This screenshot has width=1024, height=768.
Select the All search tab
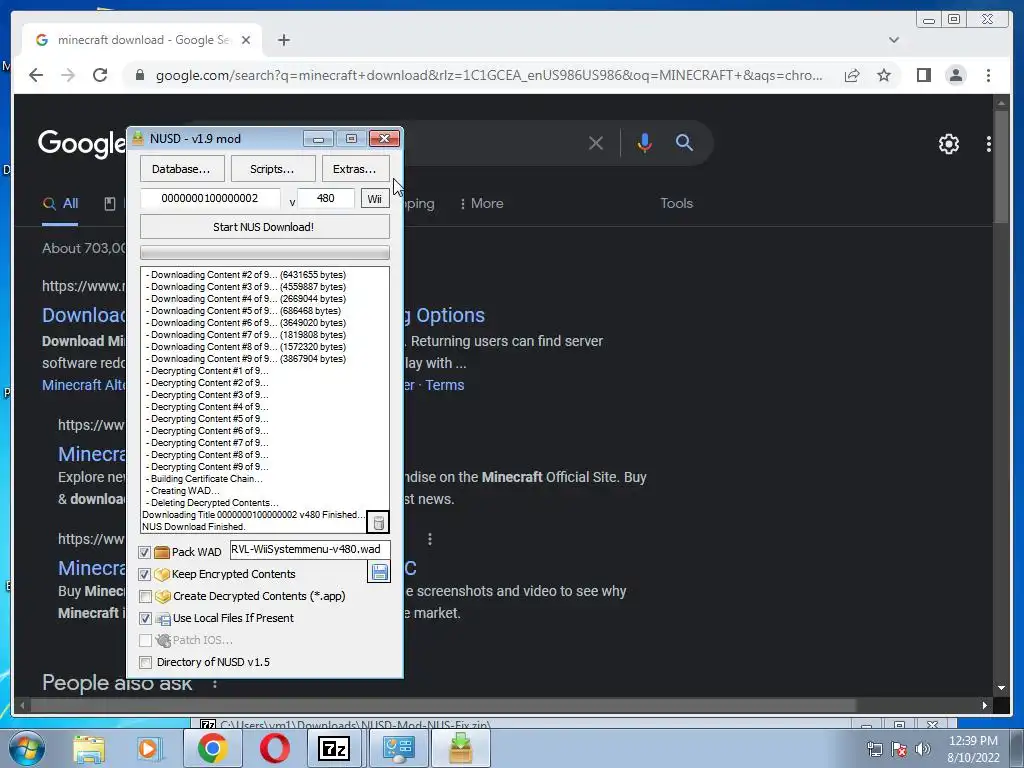(x=60, y=203)
